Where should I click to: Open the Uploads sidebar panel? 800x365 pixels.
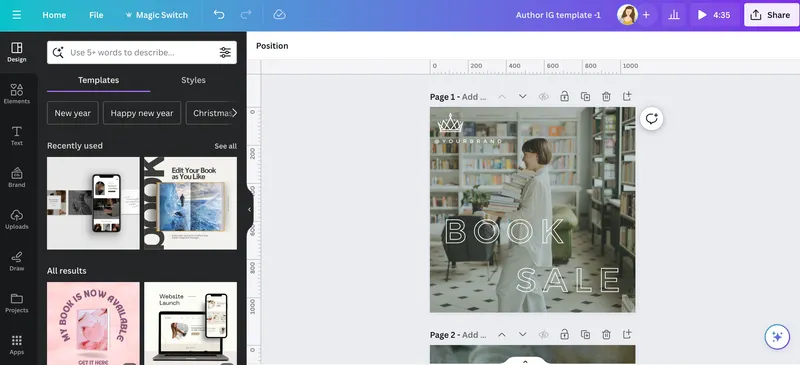[x=16, y=220]
